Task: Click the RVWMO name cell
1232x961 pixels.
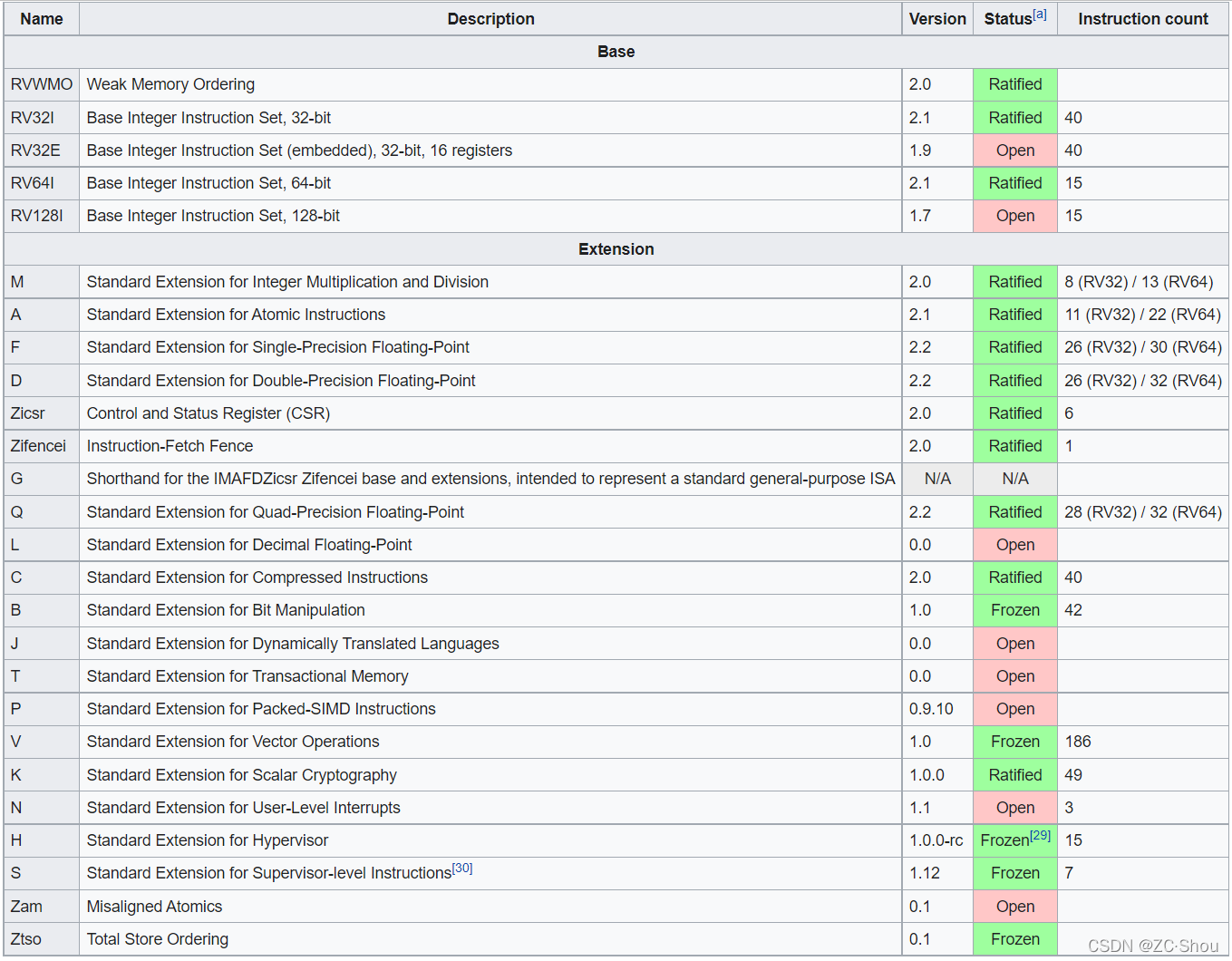Action: (42, 84)
